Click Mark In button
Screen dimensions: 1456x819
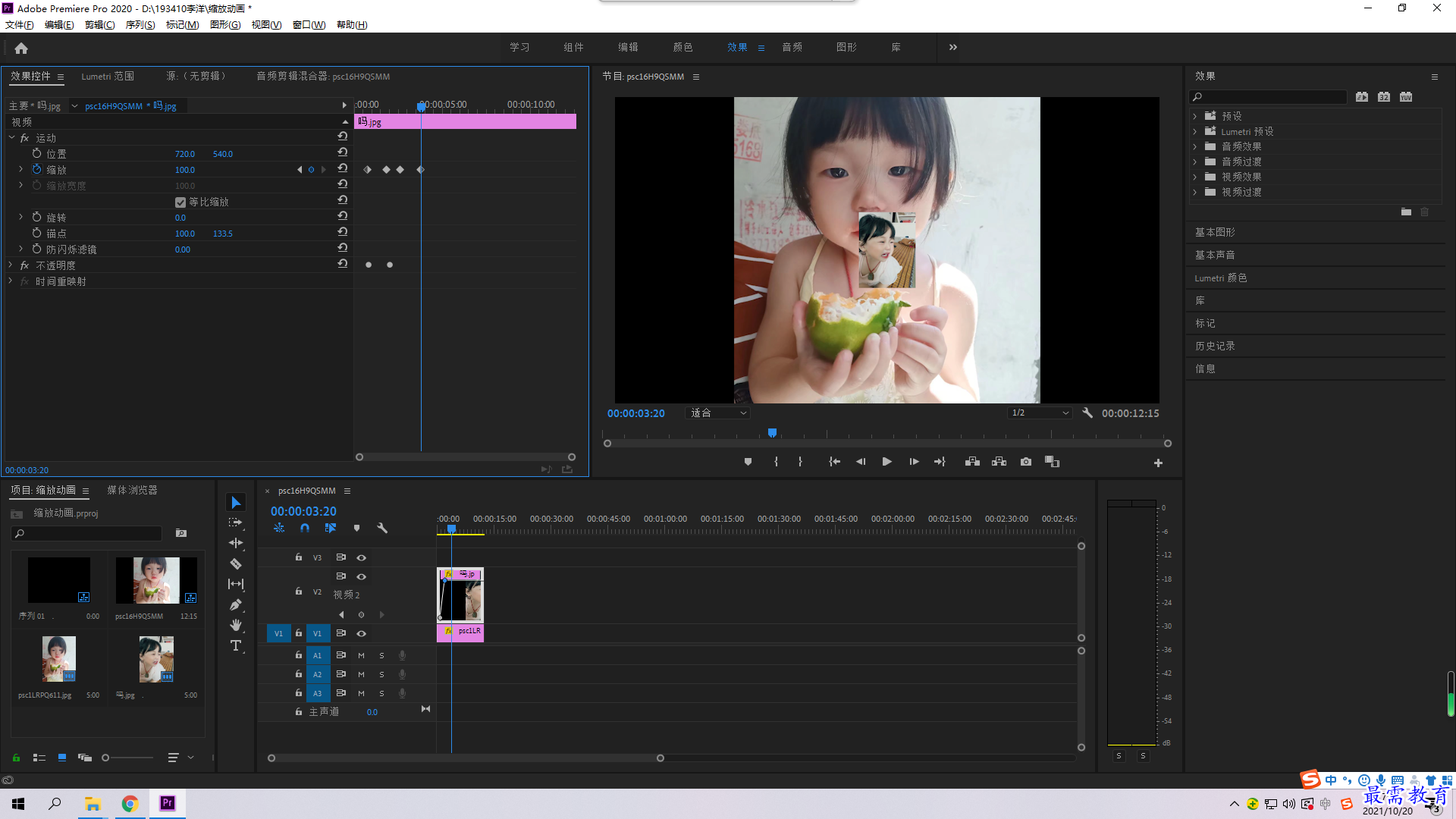pos(776,462)
